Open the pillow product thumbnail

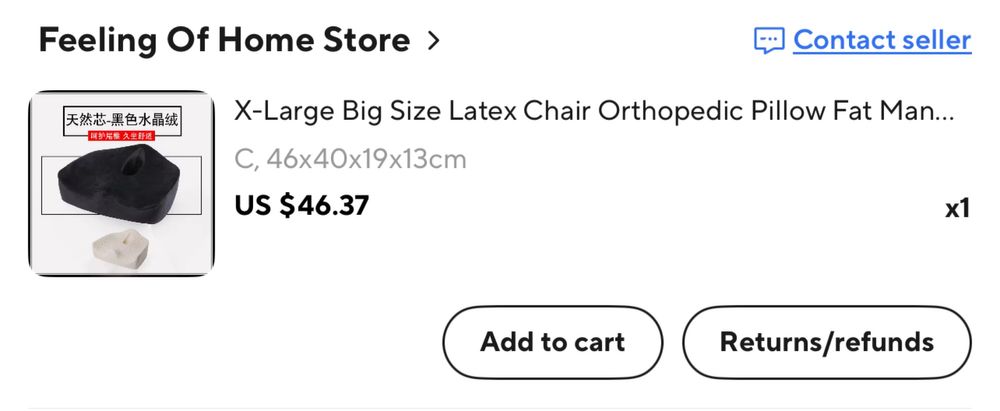point(122,184)
